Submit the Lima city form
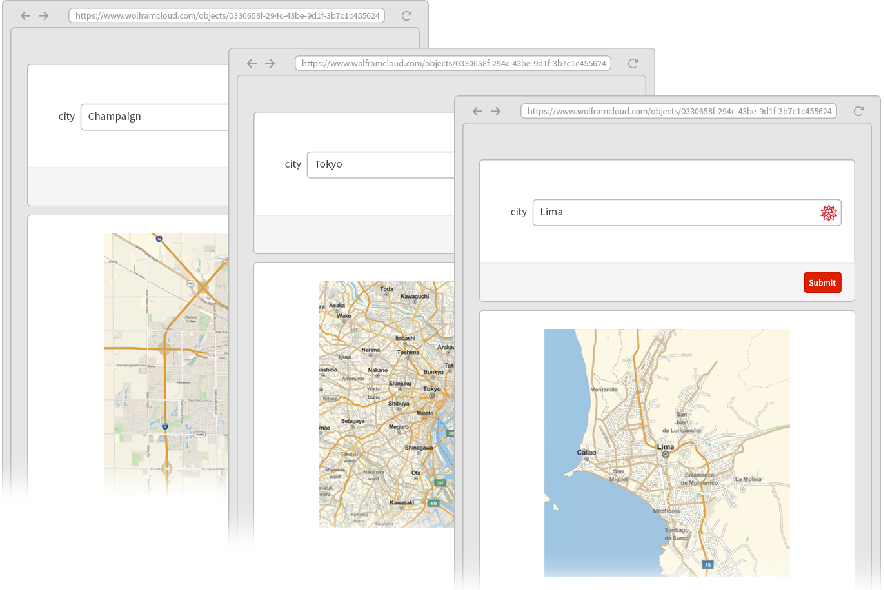This screenshot has width=884, height=590. click(x=822, y=283)
